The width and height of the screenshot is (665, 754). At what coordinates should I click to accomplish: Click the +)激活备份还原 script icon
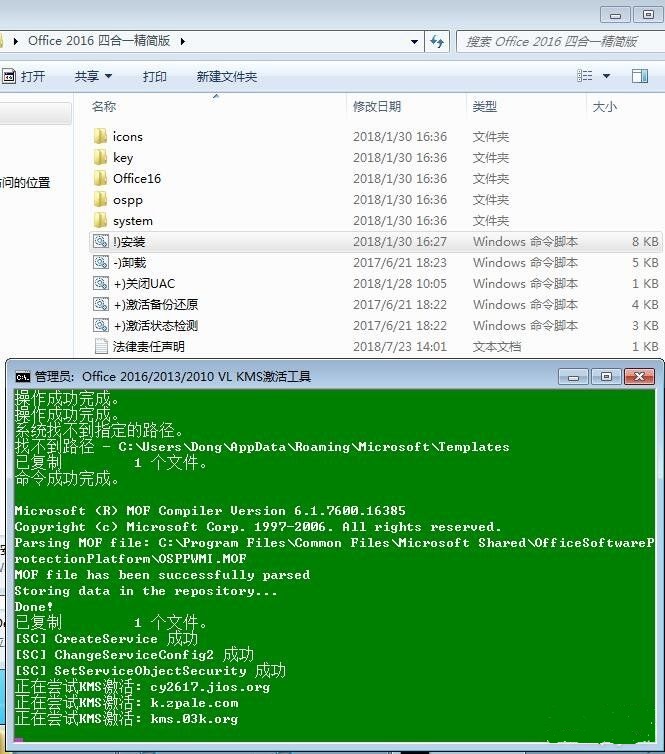pyautogui.click(x=101, y=304)
